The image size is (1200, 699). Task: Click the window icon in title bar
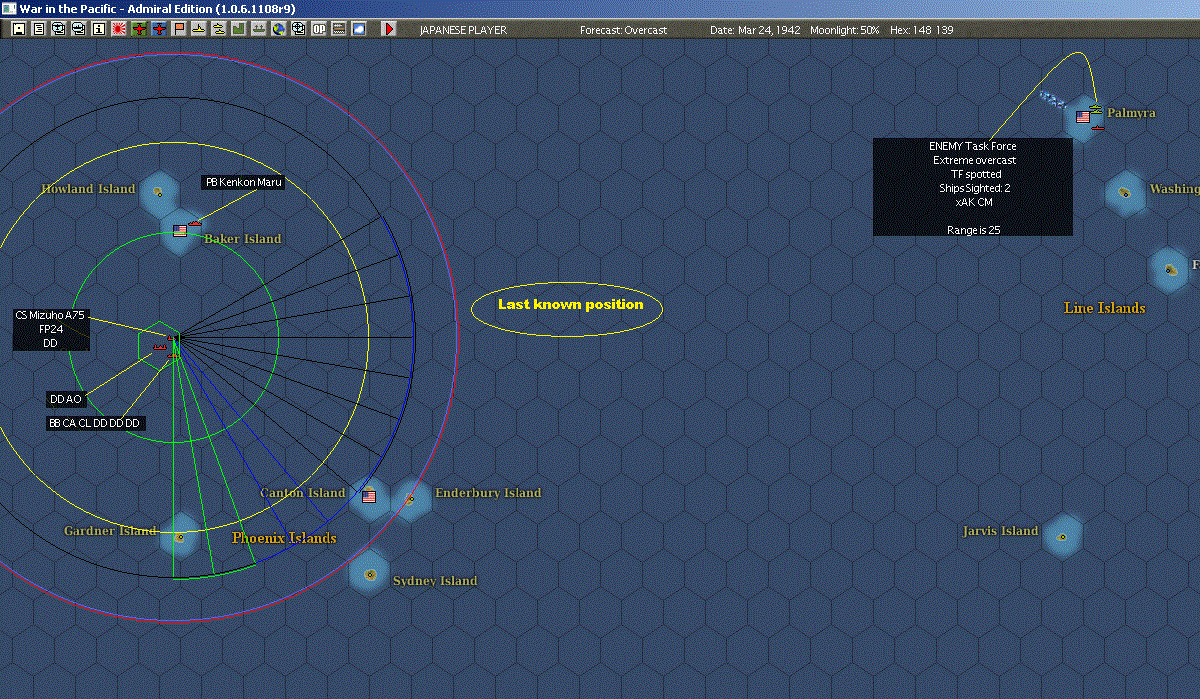pyautogui.click(x=9, y=8)
